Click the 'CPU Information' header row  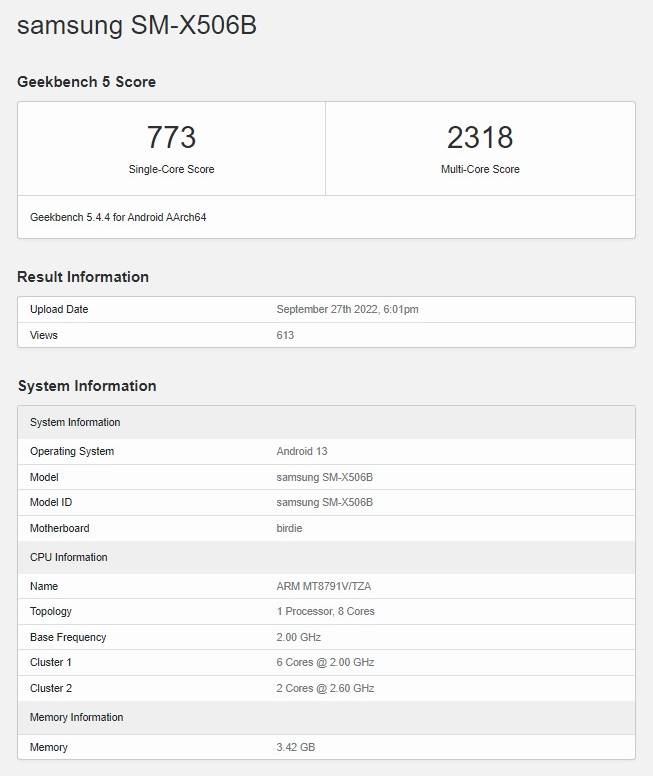point(326,557)
